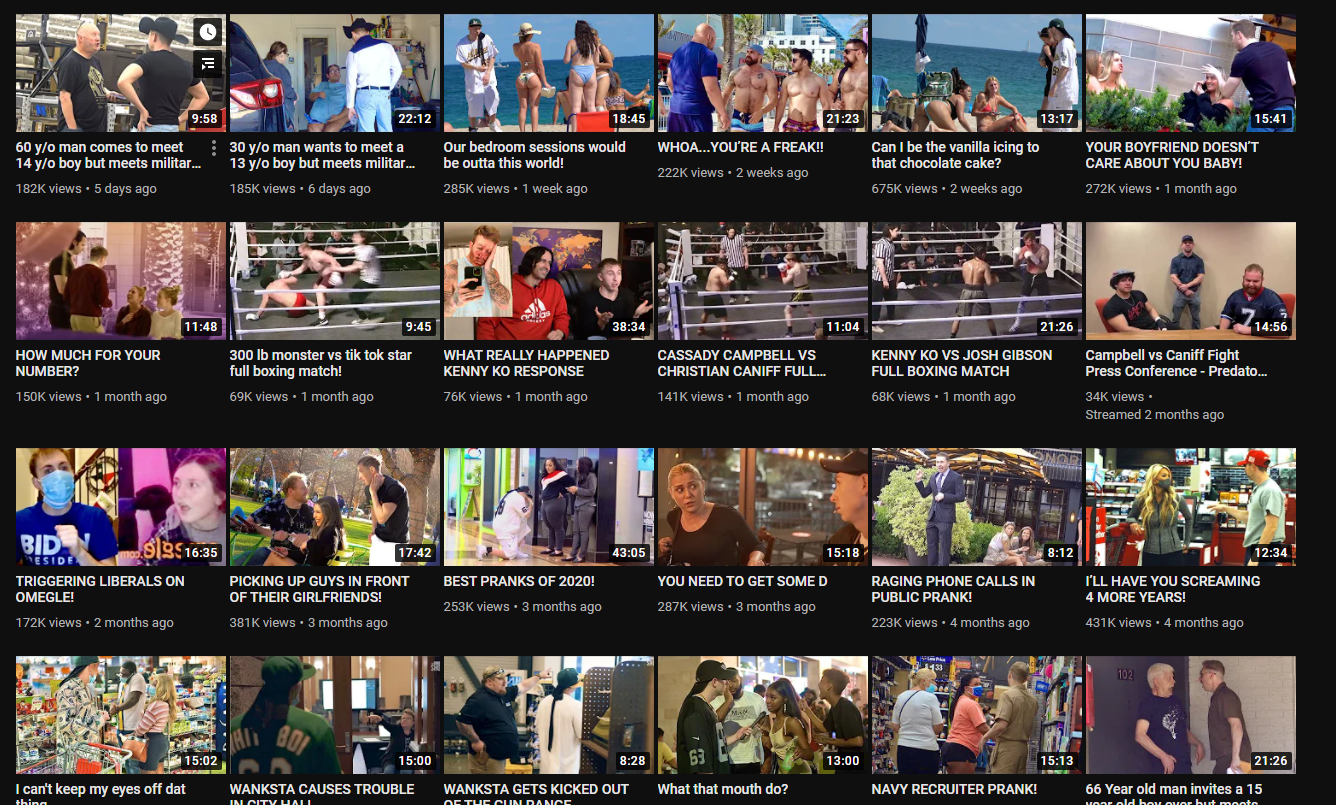Viewport: 1336px width, 805px height.
Task: Open '300 lb monster vs tik tok star' title
Action: coord(320,363)
